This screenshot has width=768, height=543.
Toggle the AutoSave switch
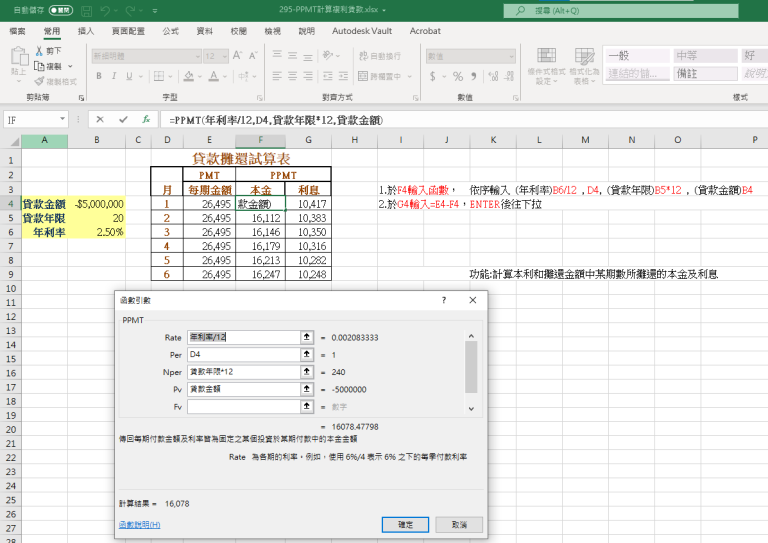click(x=60, y=10)
